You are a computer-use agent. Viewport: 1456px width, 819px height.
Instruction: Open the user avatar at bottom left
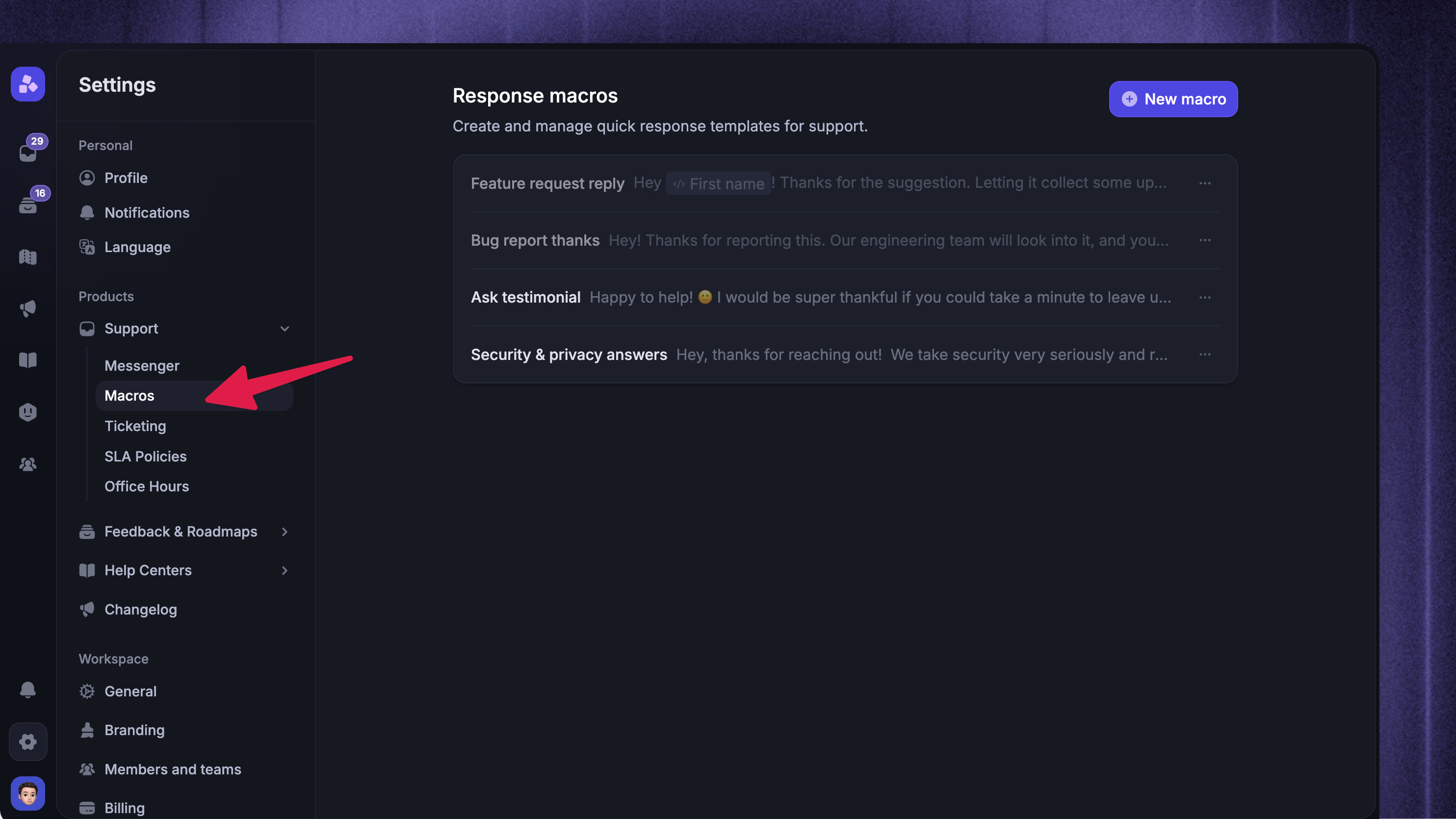pos(27,793)
